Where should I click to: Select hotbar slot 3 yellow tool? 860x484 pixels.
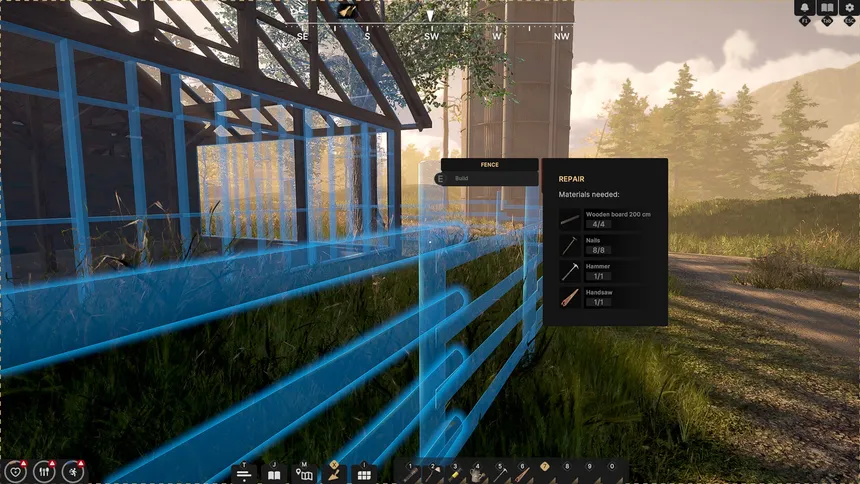pos(455,473)
